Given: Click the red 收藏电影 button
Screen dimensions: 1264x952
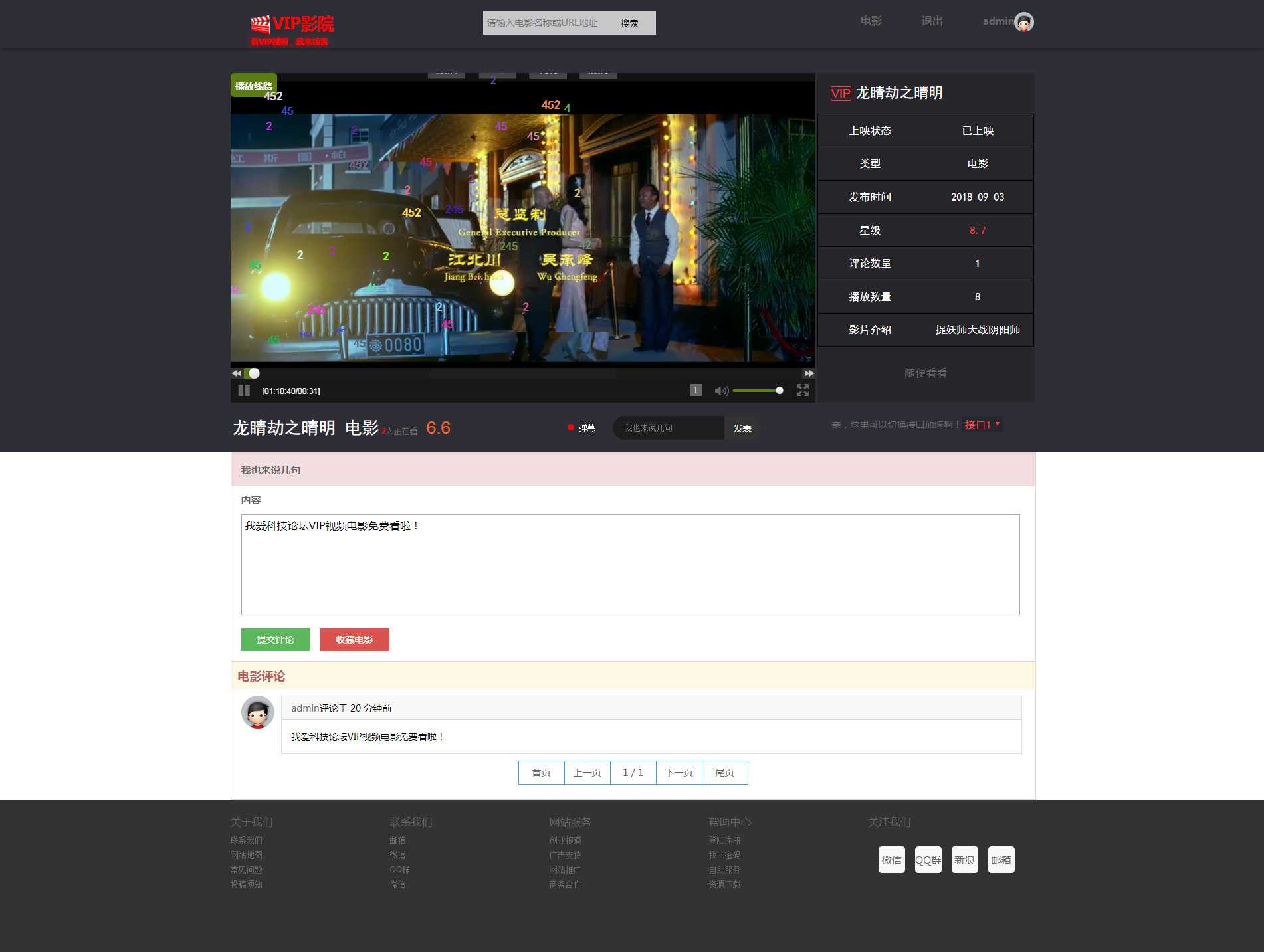Looking at the screenshot, I should pyautogui.click(x=354, y=640).
